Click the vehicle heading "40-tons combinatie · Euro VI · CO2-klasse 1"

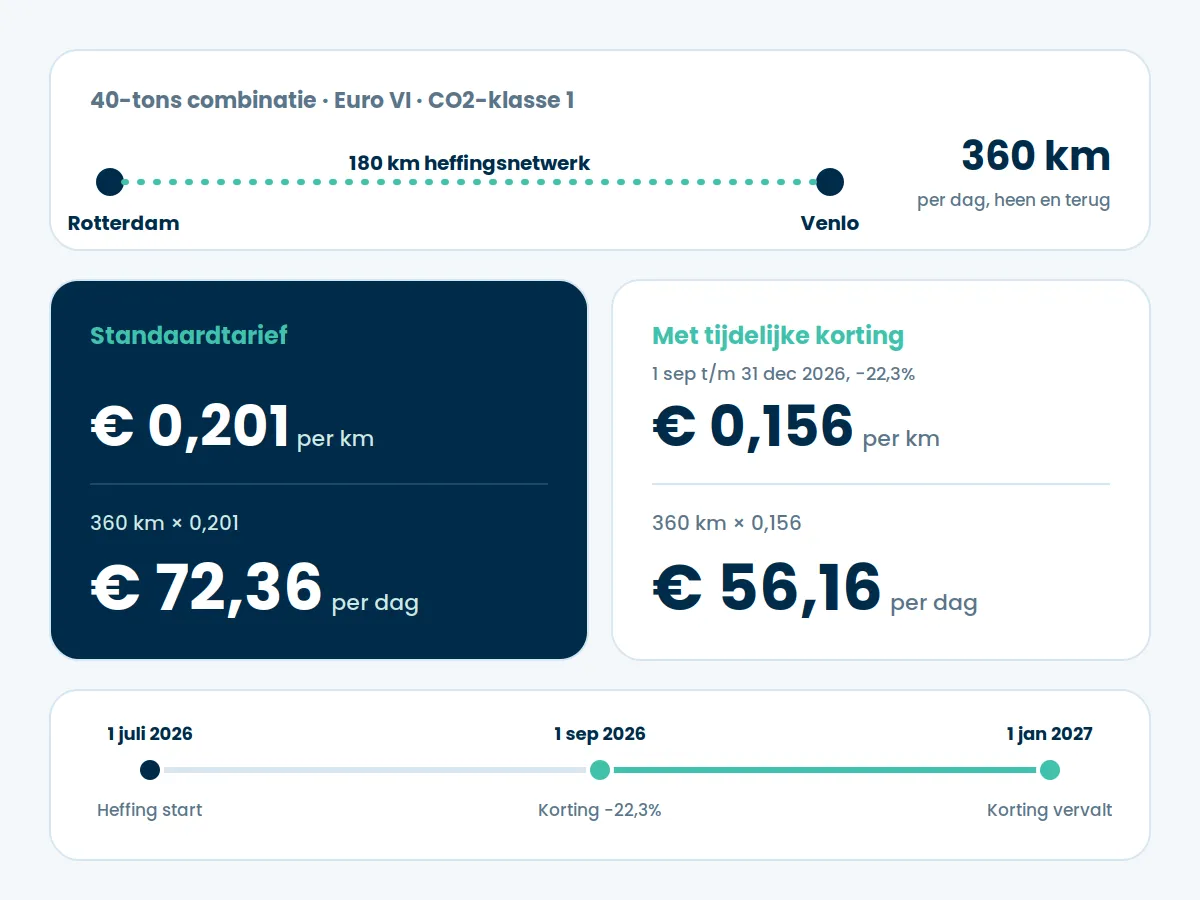click(x=332, y=100)
